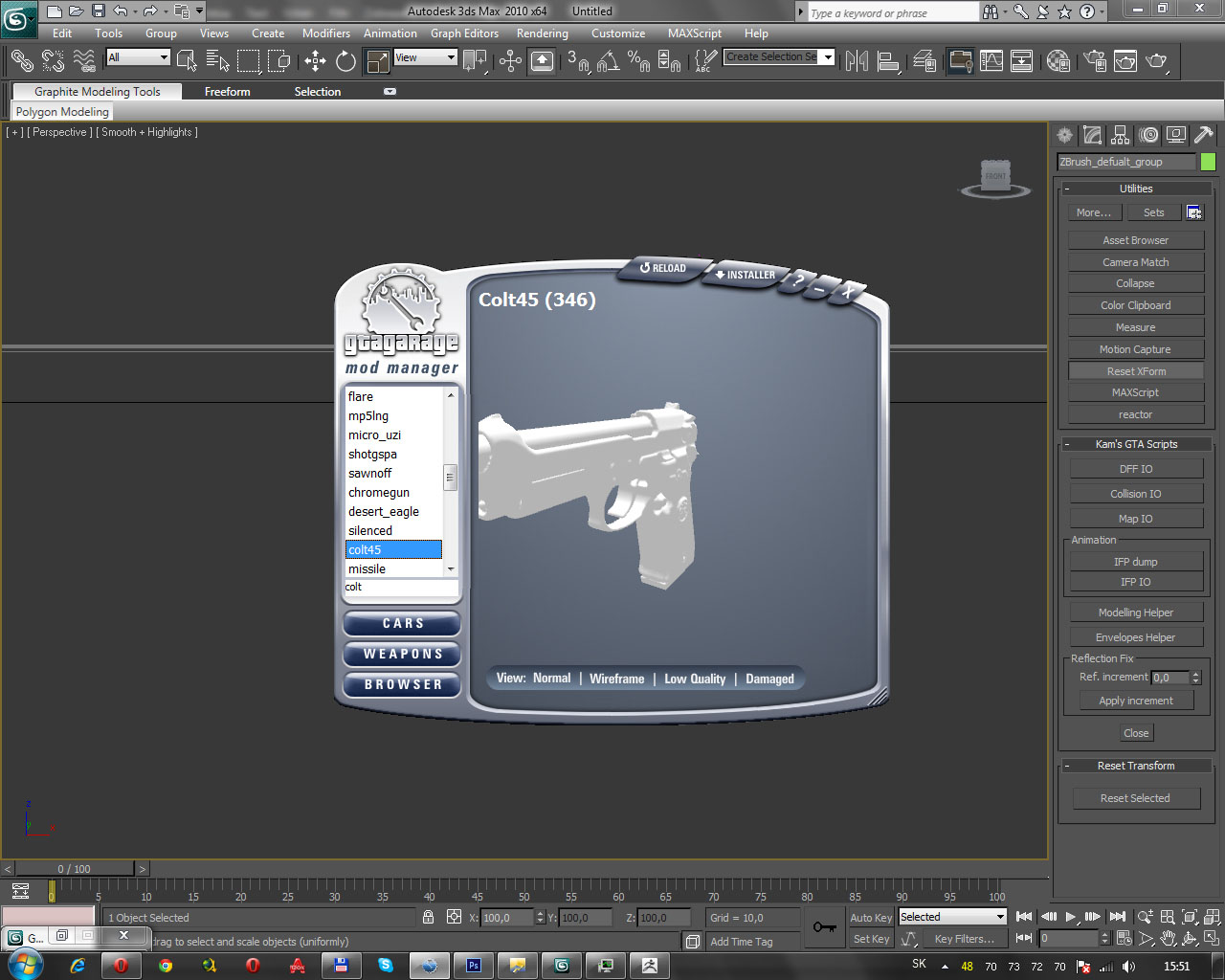Open the reference coordinate 'View' dropdown
Image resolution: width=1225 pixels, height=980 pixels.
tap(425, 57)
